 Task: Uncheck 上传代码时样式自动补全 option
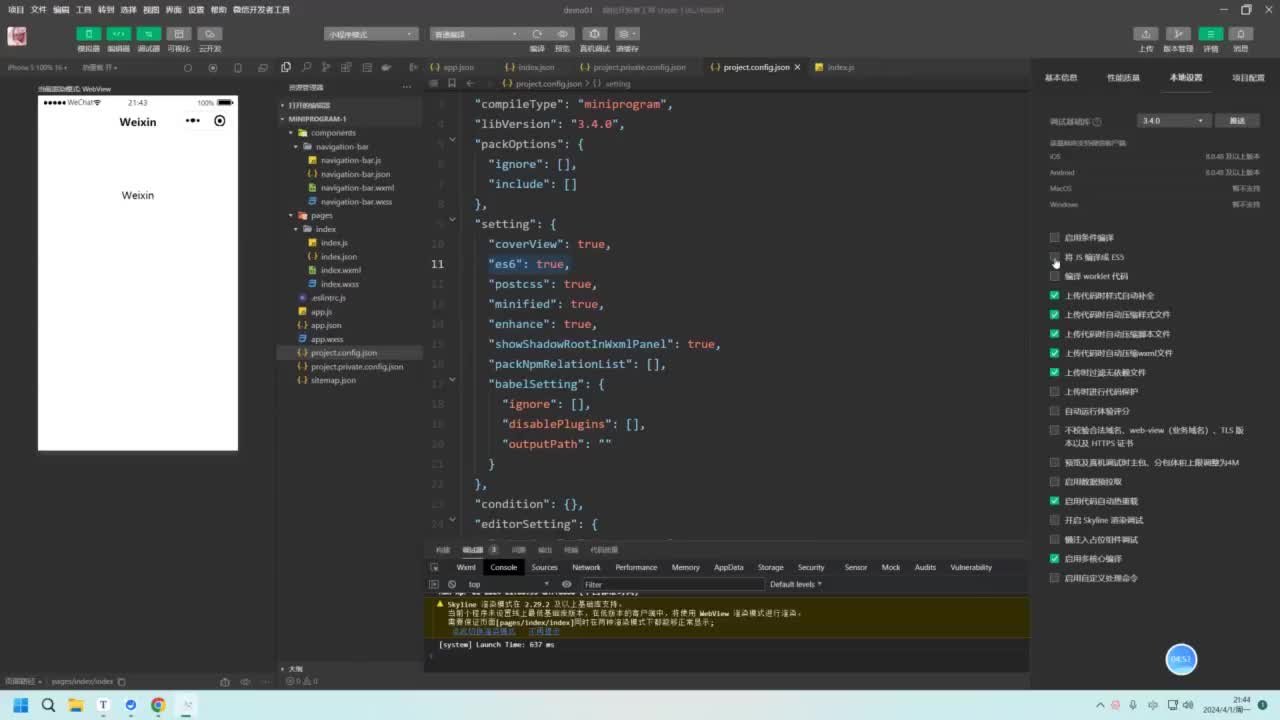click(x=1054, y=296)
